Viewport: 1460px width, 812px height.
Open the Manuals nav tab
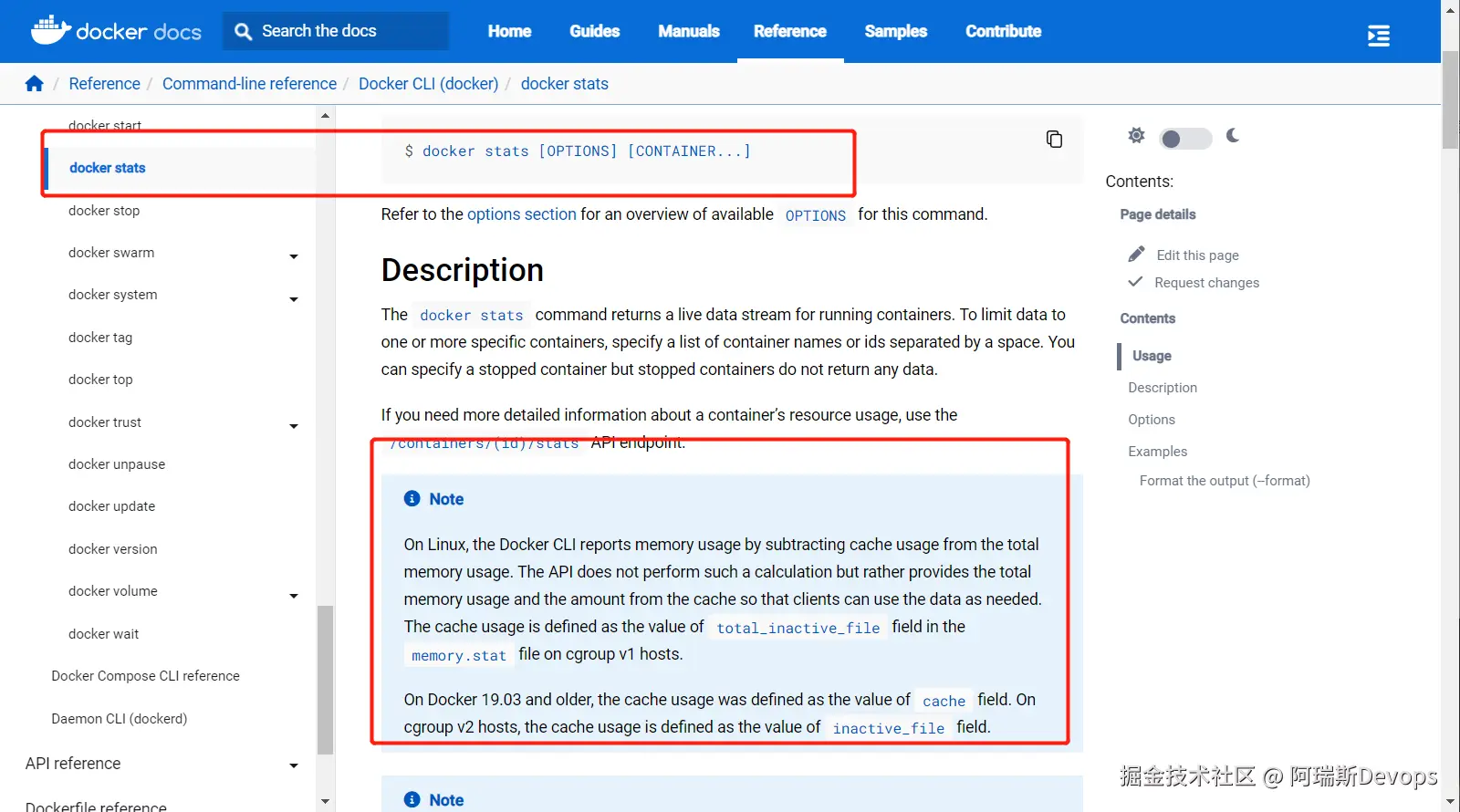click(x=689, y=31)
